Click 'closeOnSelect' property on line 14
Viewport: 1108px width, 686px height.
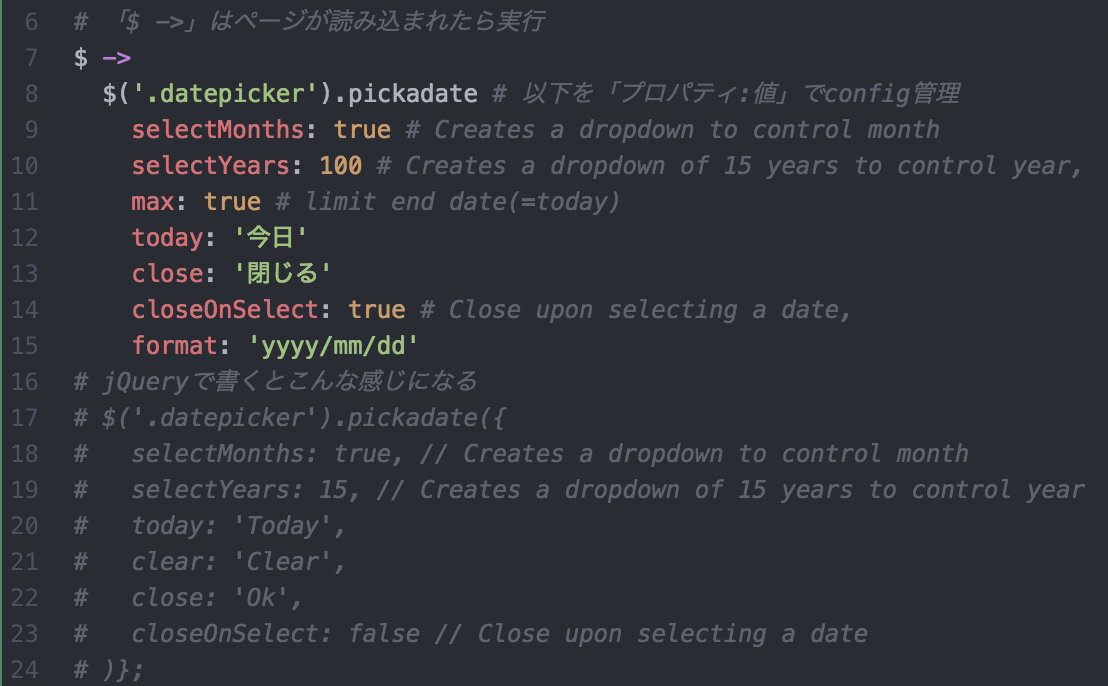[x=225, y=309]
